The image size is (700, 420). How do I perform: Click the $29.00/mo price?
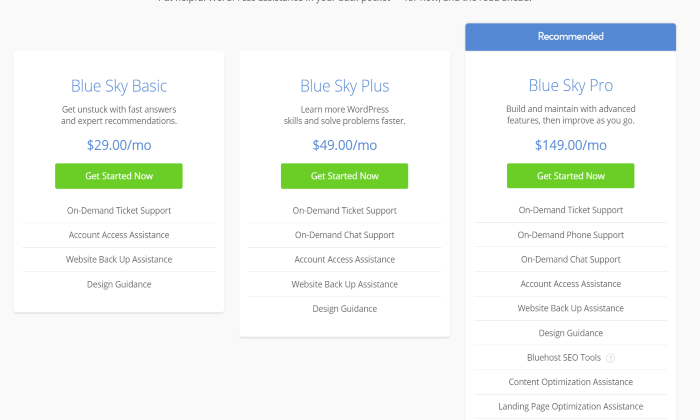[x=119, y=145]
